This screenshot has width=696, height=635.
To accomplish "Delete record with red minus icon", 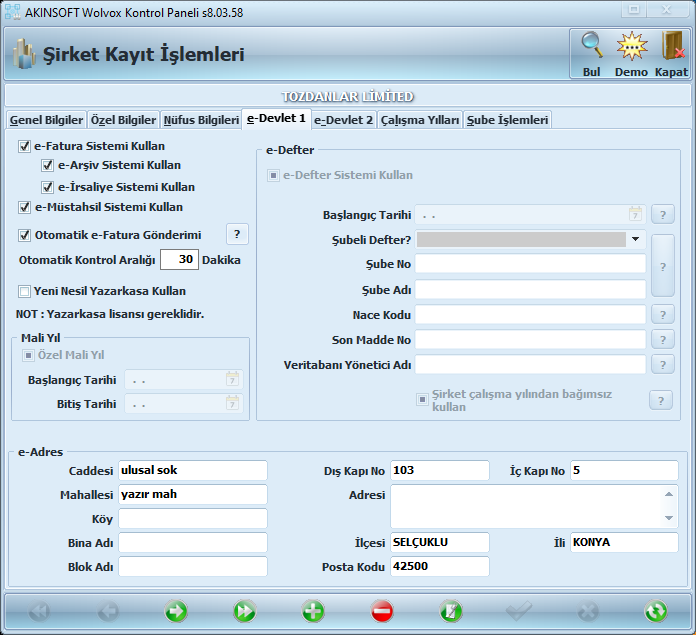I will [382, 611].
